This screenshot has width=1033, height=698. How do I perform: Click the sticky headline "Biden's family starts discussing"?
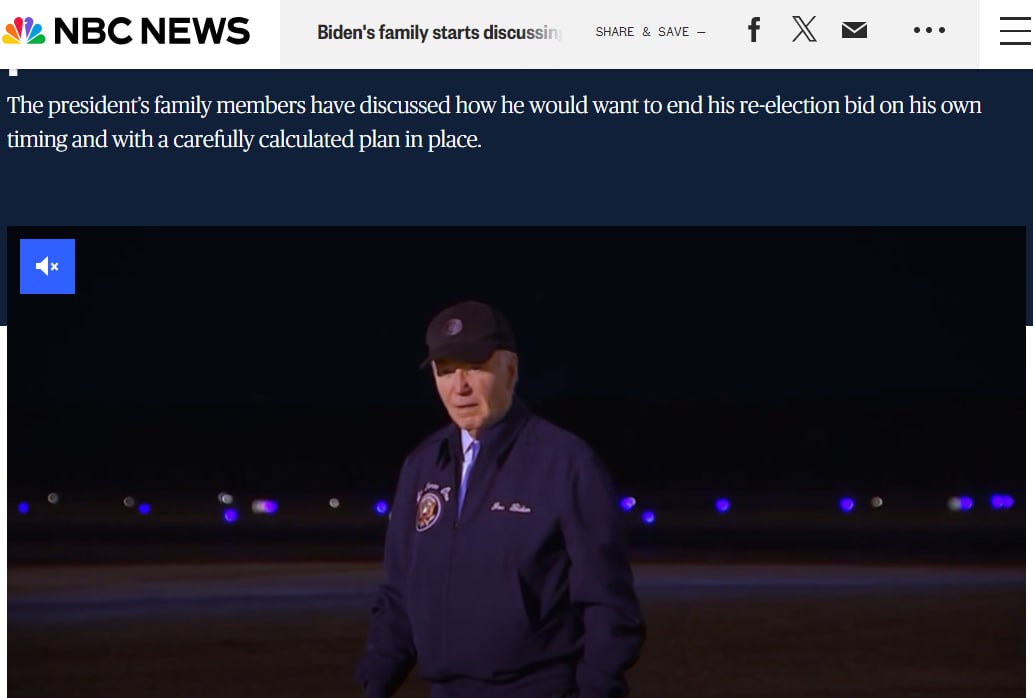coord(439,32)
